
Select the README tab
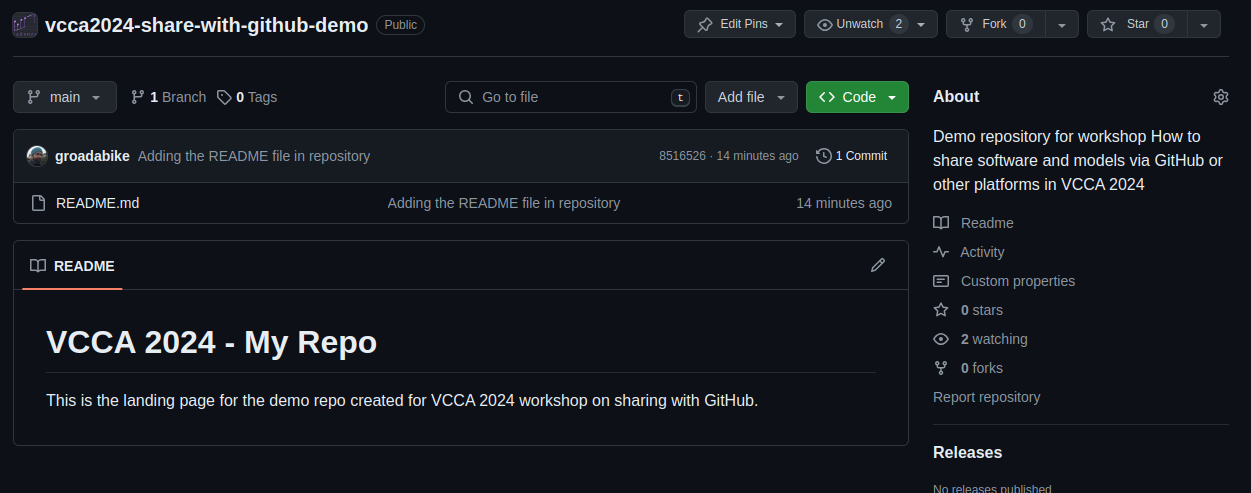click(72, 266)
